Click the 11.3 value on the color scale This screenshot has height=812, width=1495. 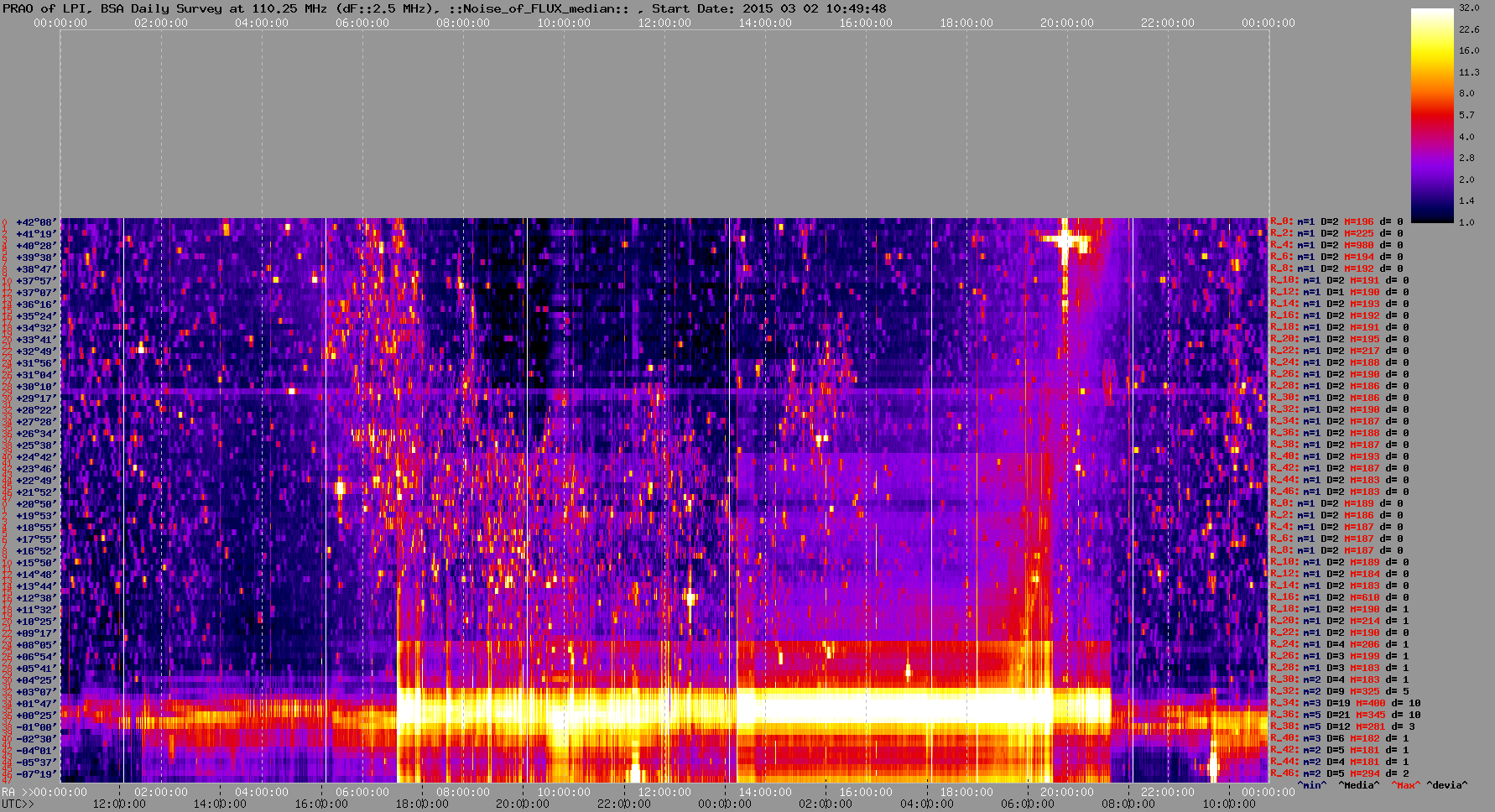(x=1469, y=72)
